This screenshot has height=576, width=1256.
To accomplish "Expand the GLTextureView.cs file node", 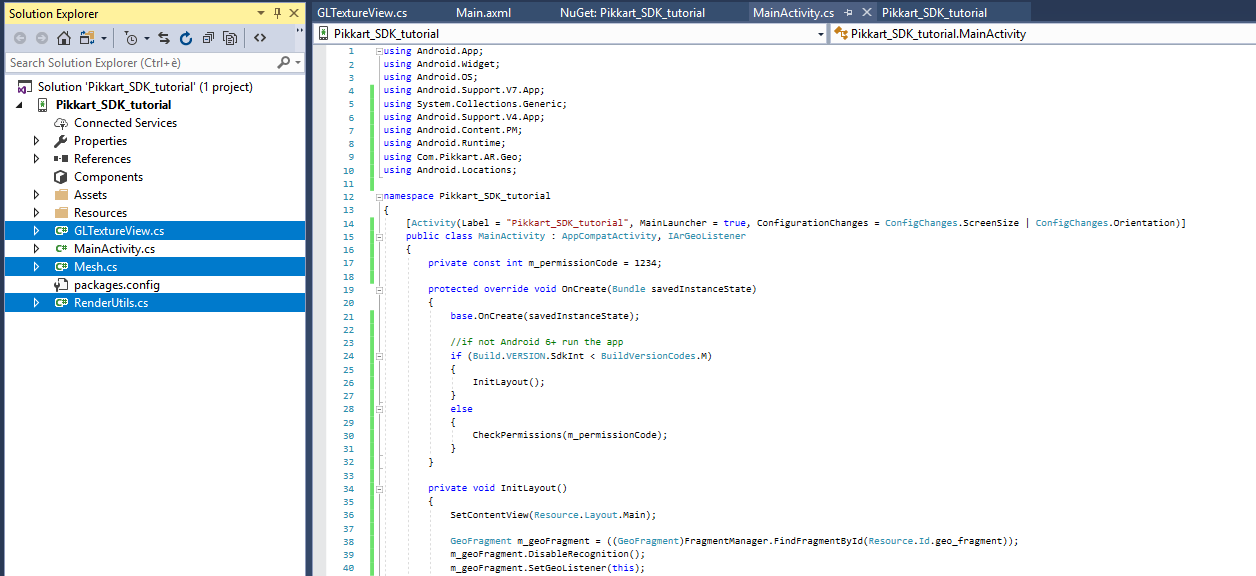I will pos(37,231).
